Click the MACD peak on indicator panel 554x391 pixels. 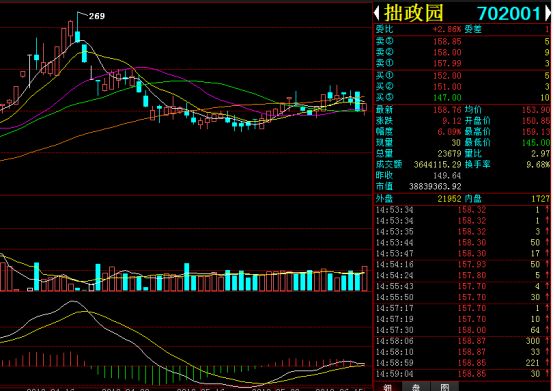point(73,301)
